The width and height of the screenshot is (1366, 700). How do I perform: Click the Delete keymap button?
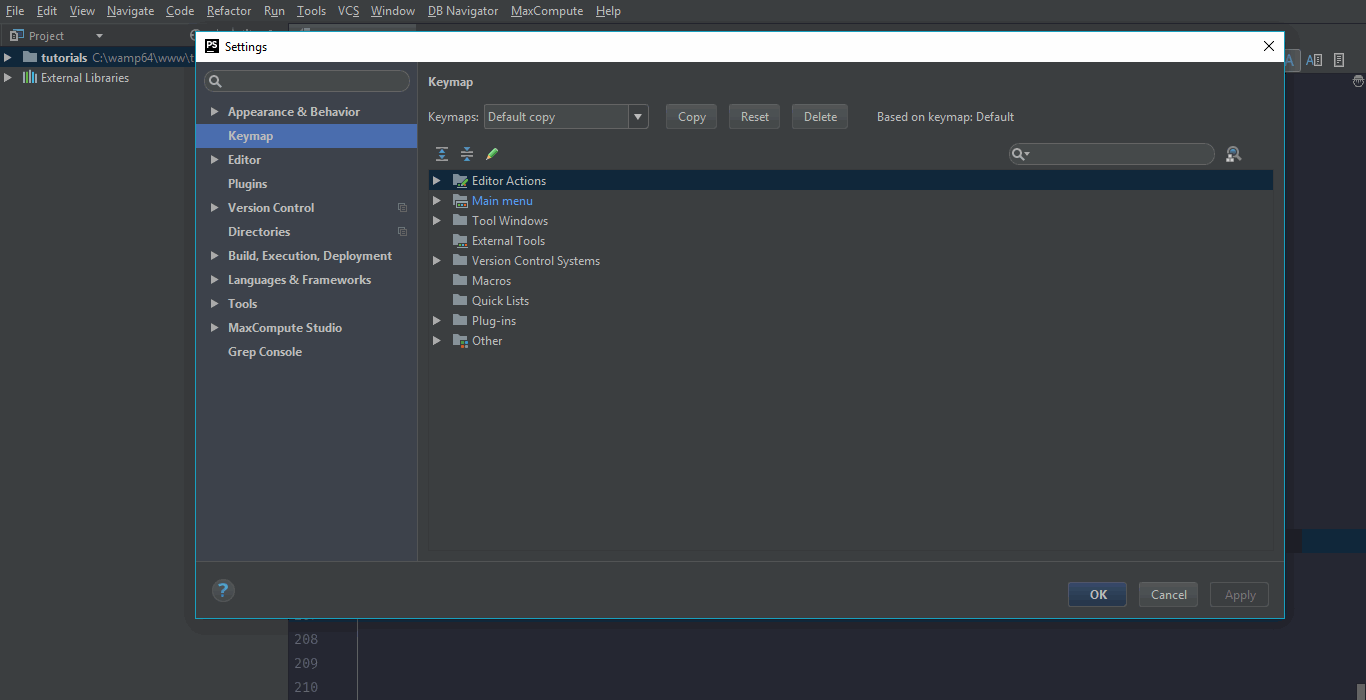pos(820,117)
